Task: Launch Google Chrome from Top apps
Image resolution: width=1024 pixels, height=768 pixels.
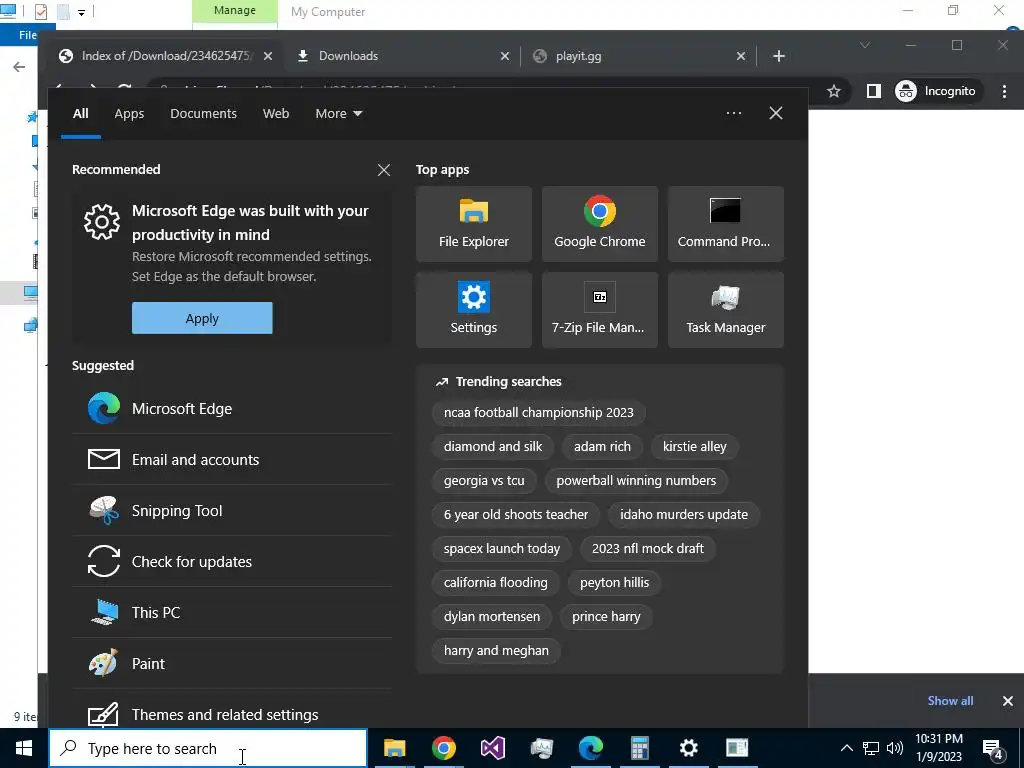Action: click(600, 224)
